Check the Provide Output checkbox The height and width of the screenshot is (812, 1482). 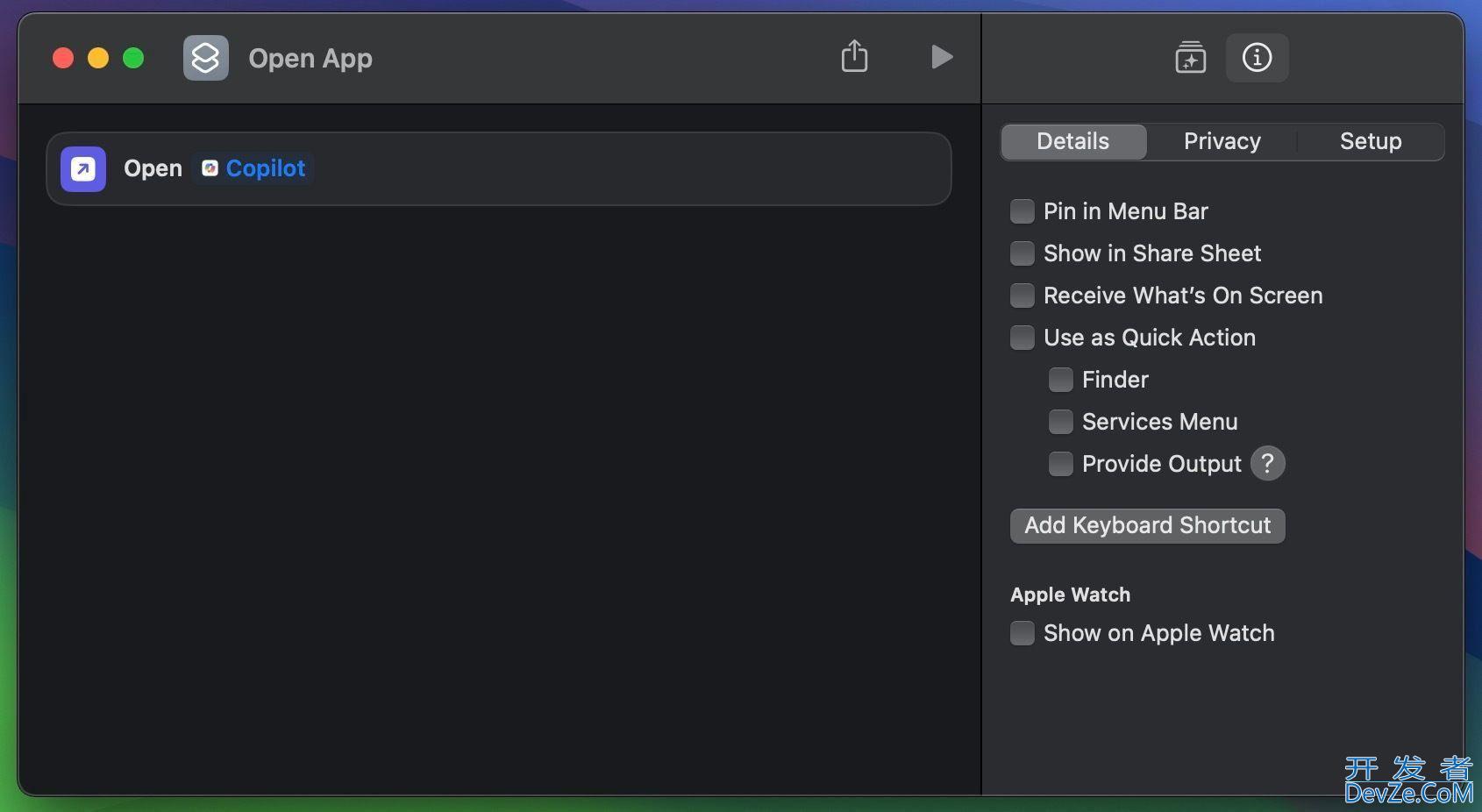(1061, 464)
